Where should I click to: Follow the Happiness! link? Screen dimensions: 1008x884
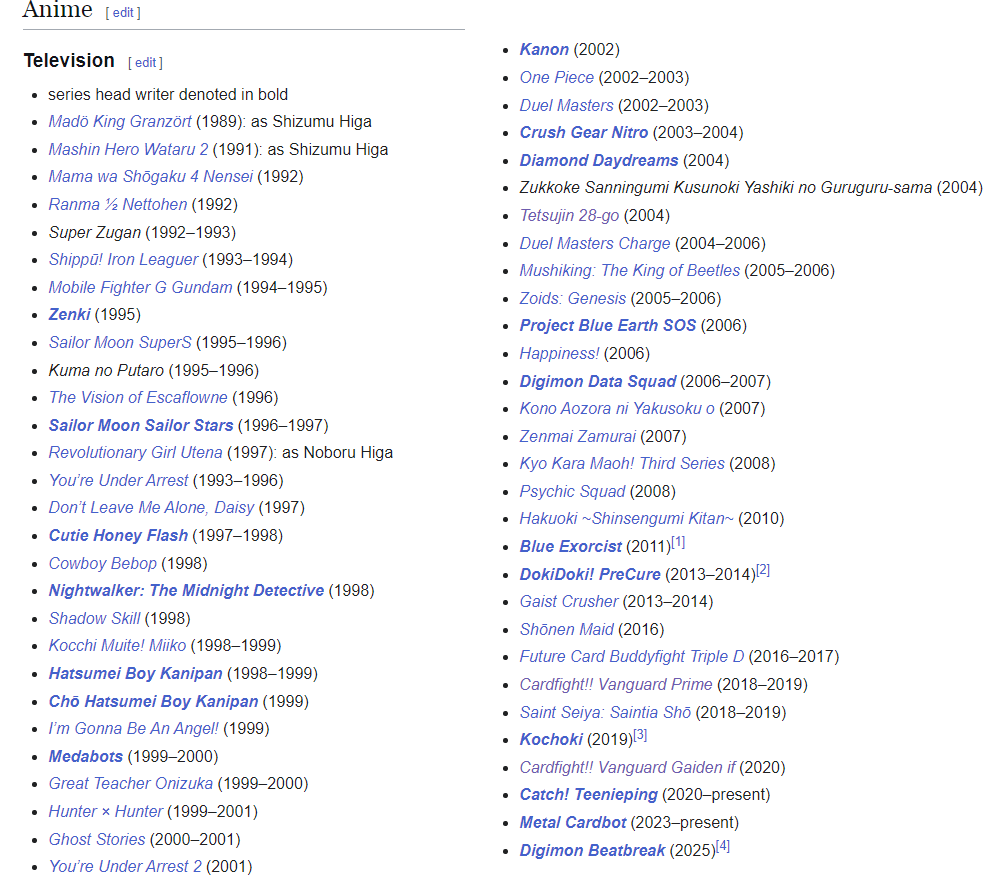tap(559, 354)
